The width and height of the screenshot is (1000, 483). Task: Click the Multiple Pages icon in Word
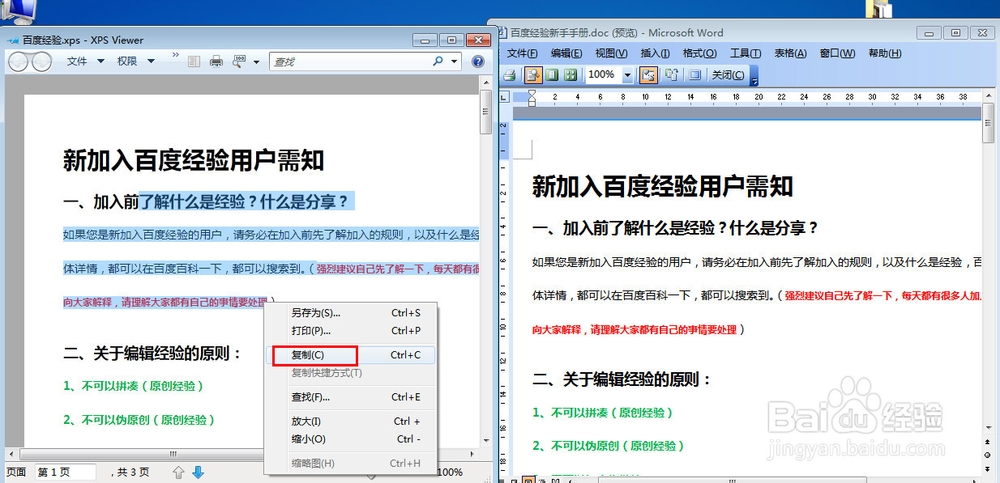pos(570,75)
